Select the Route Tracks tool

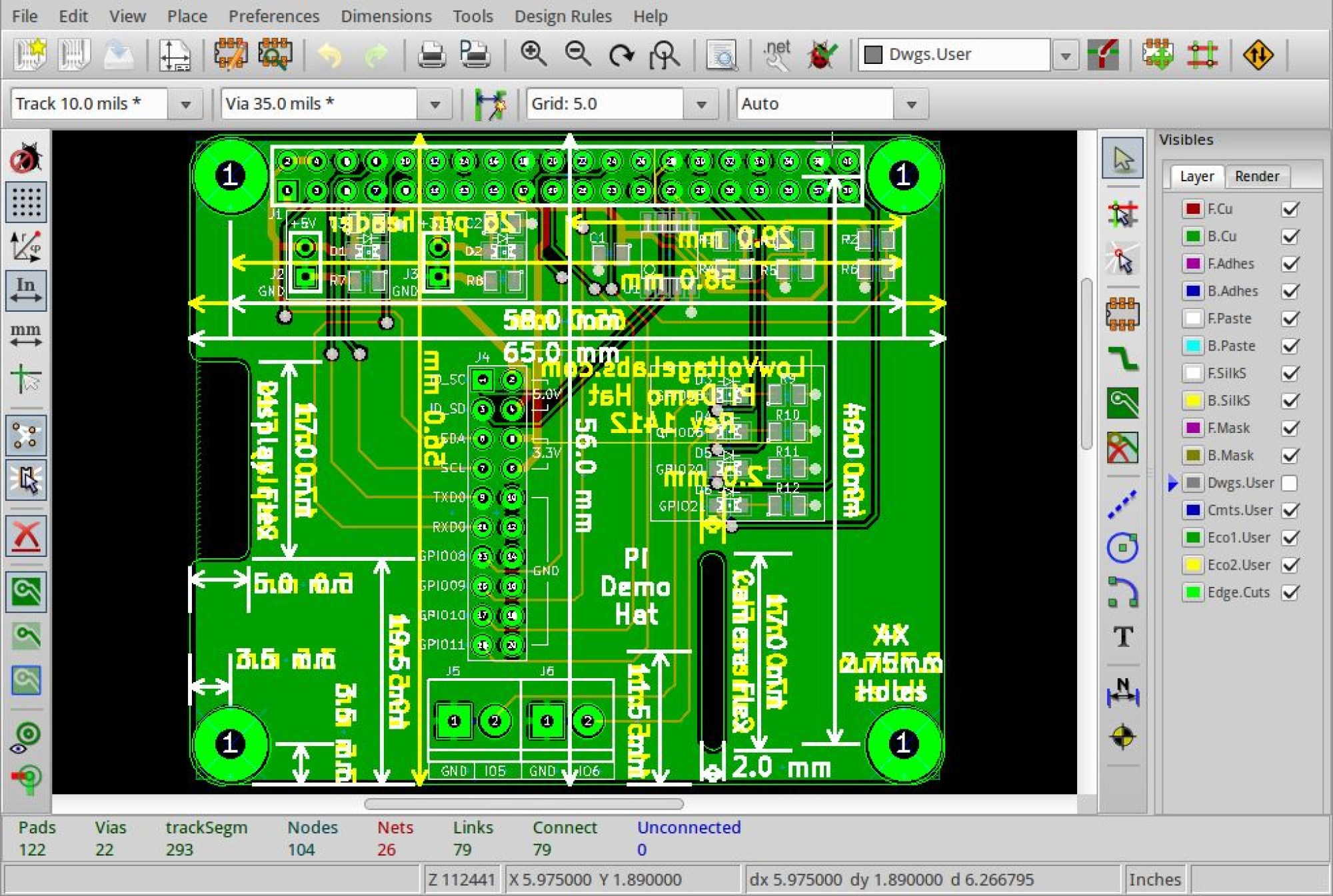pos(1123,358)
